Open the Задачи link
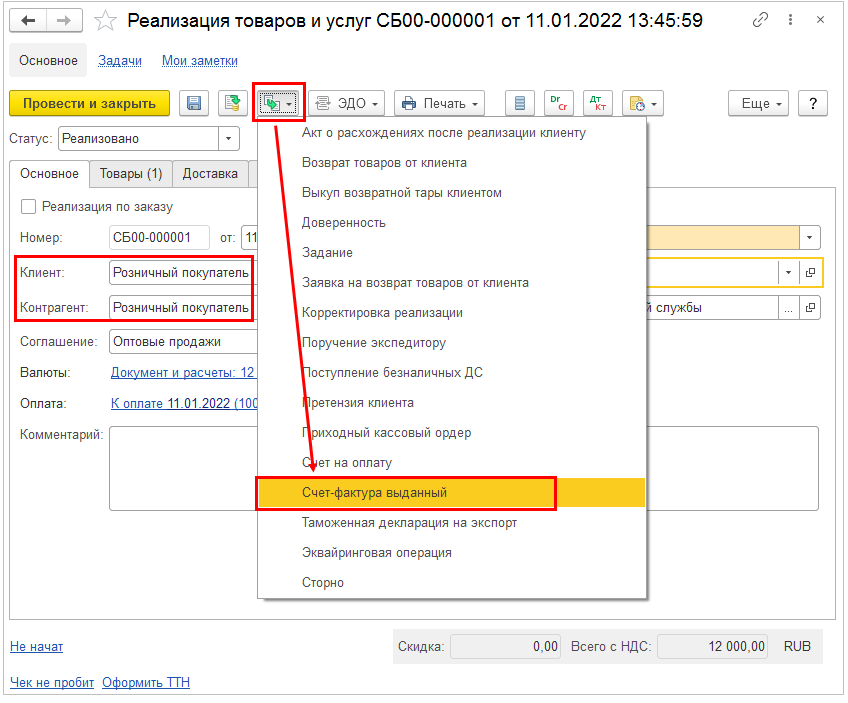The image size is (848, 703). 120,61
